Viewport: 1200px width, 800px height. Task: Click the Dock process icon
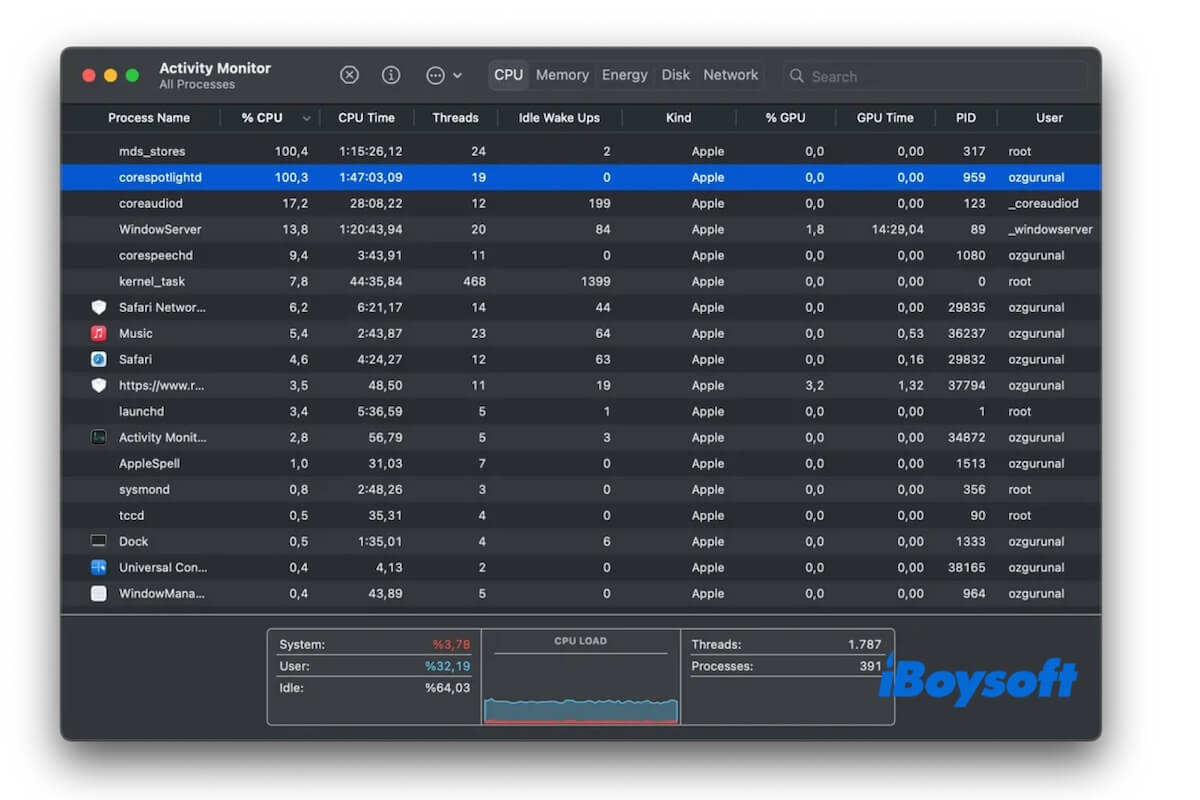(98, 541)
